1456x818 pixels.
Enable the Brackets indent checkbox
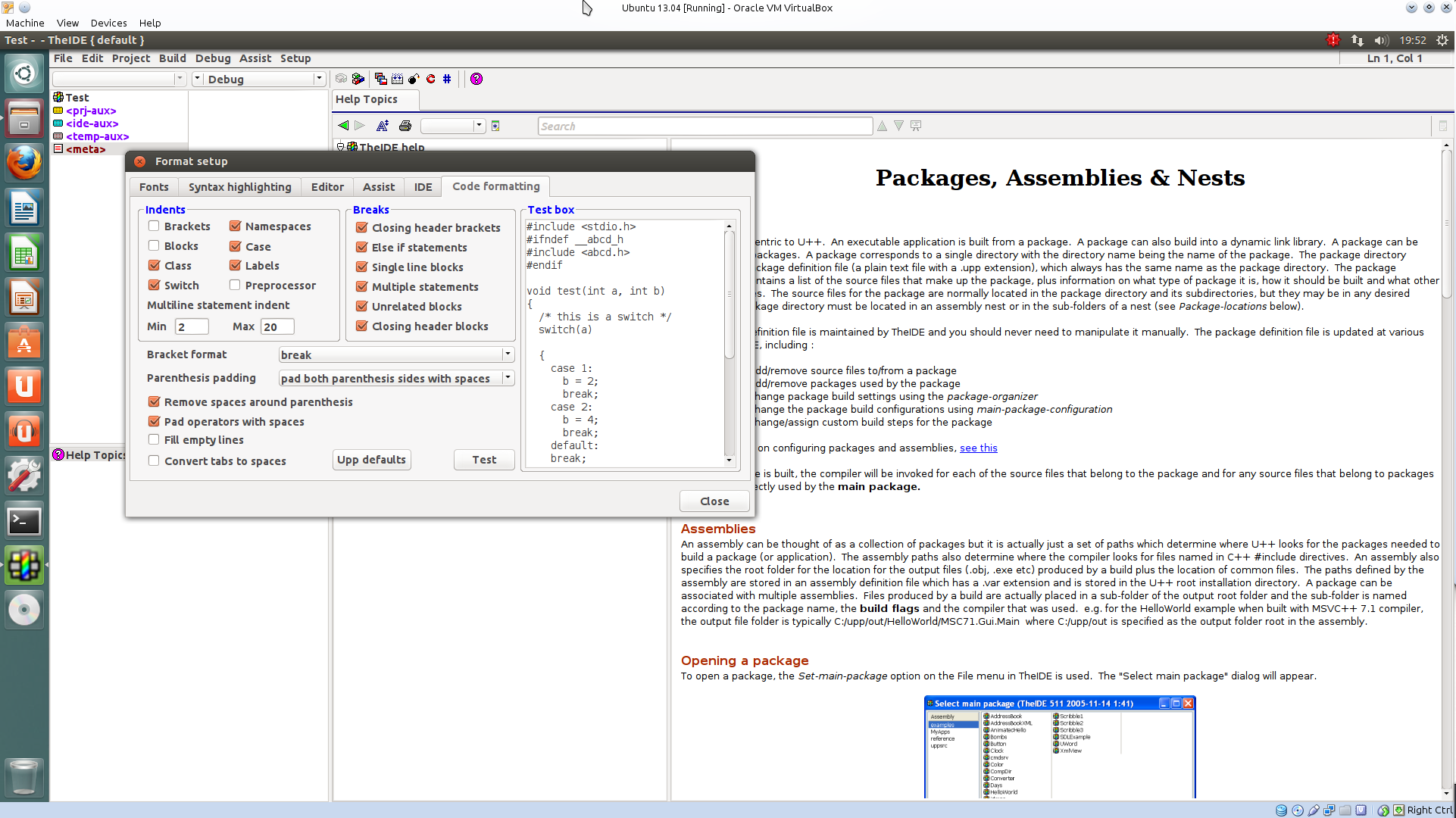(x=155, y=226)
